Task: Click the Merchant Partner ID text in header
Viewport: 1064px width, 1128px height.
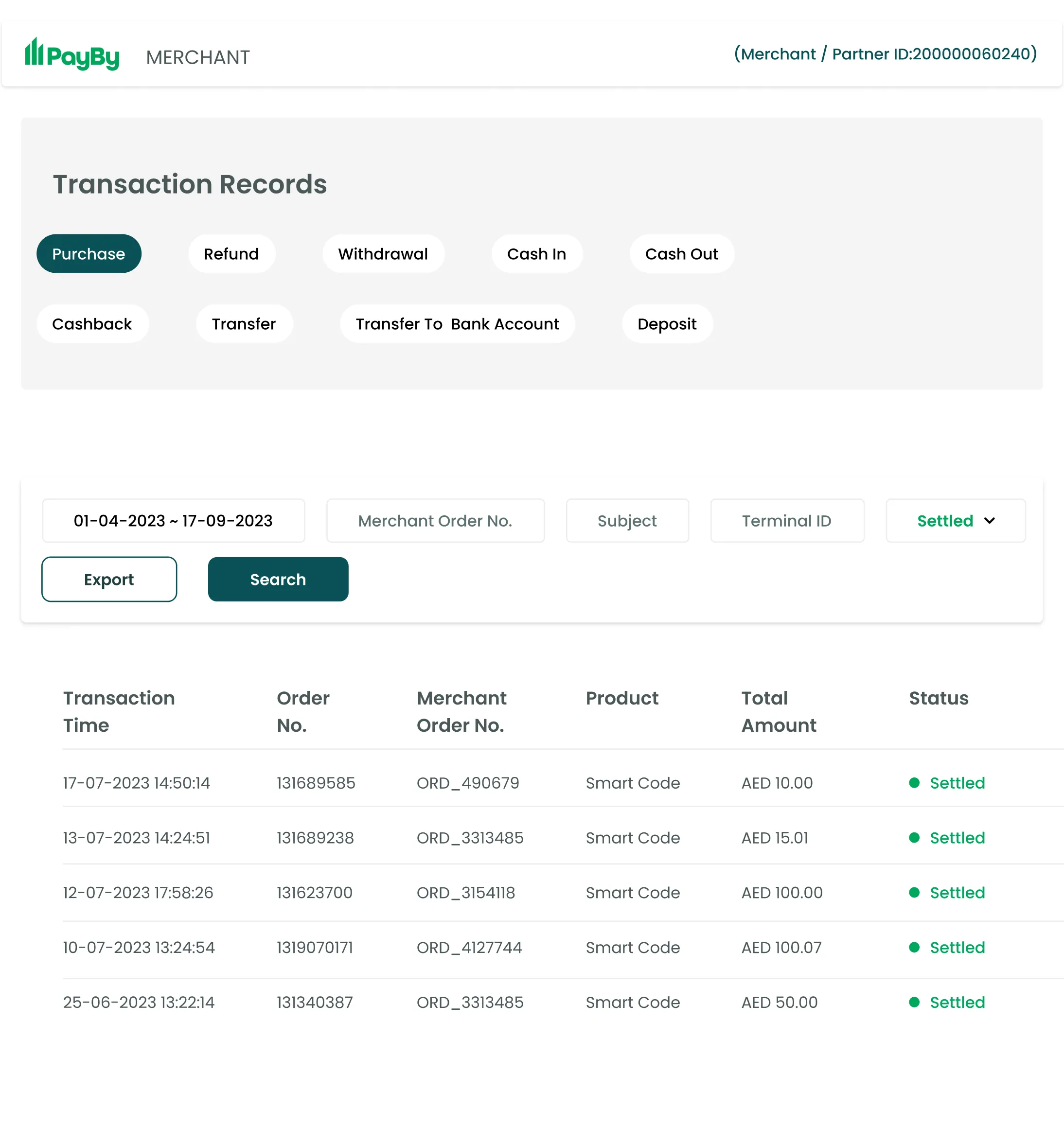Action: click(884, 54)
